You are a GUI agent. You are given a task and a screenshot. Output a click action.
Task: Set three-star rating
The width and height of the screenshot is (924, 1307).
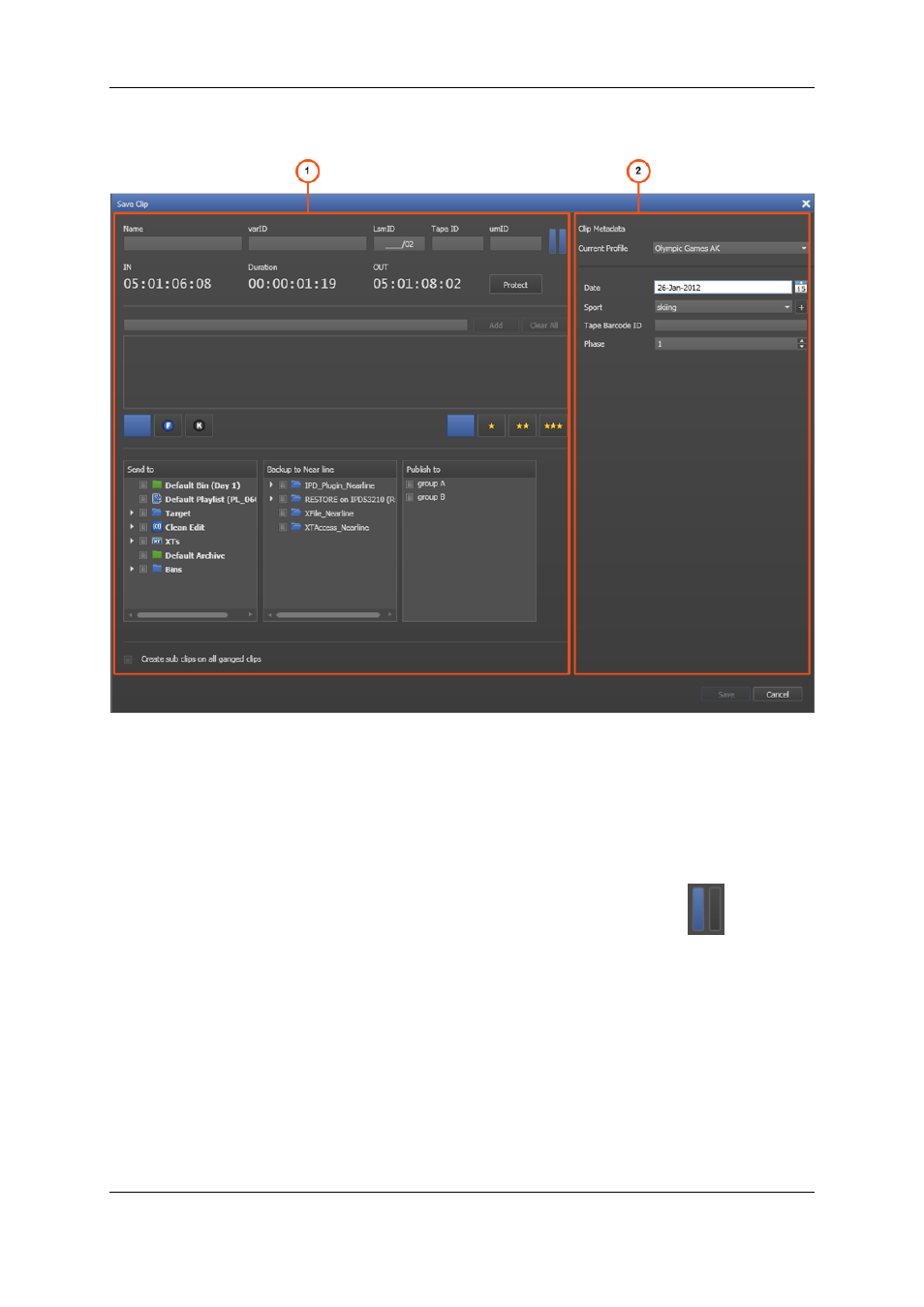coord(553,425)
